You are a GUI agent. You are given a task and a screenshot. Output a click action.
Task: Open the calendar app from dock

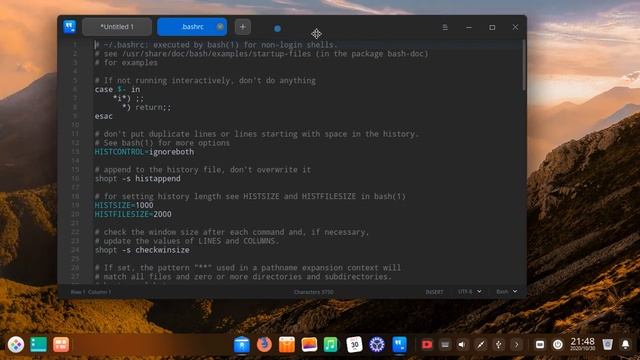(354, 344)
